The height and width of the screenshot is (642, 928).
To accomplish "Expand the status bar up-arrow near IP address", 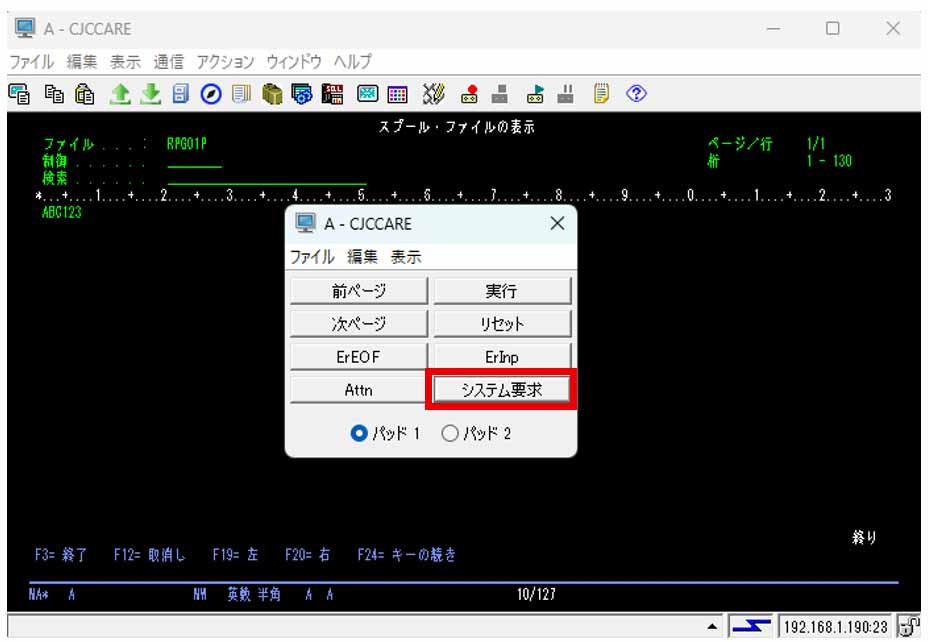I will [x=712, y=627].
